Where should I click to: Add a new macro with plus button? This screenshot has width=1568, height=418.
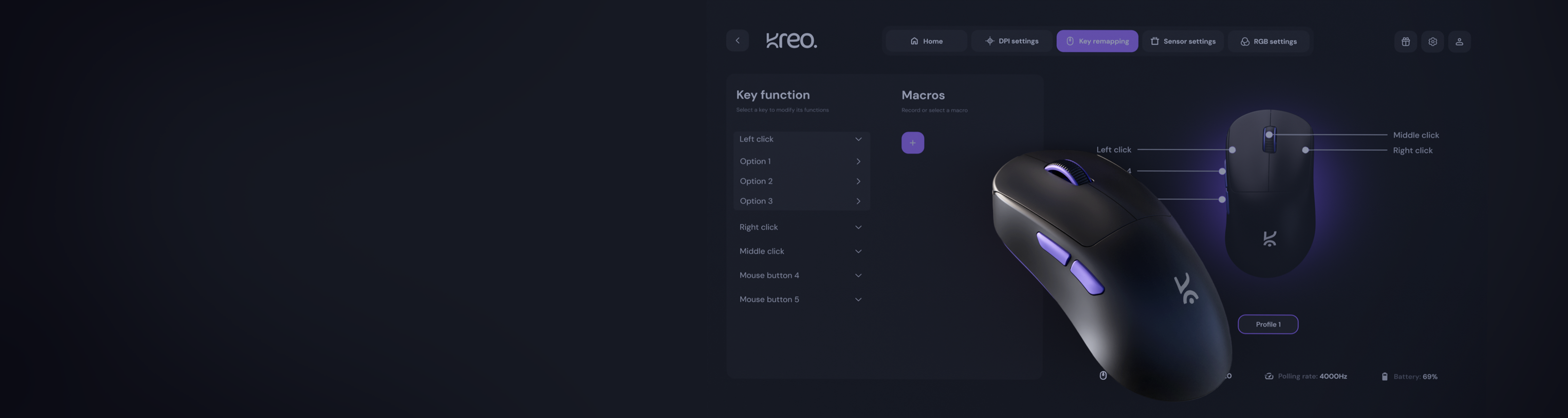(913, 143)
